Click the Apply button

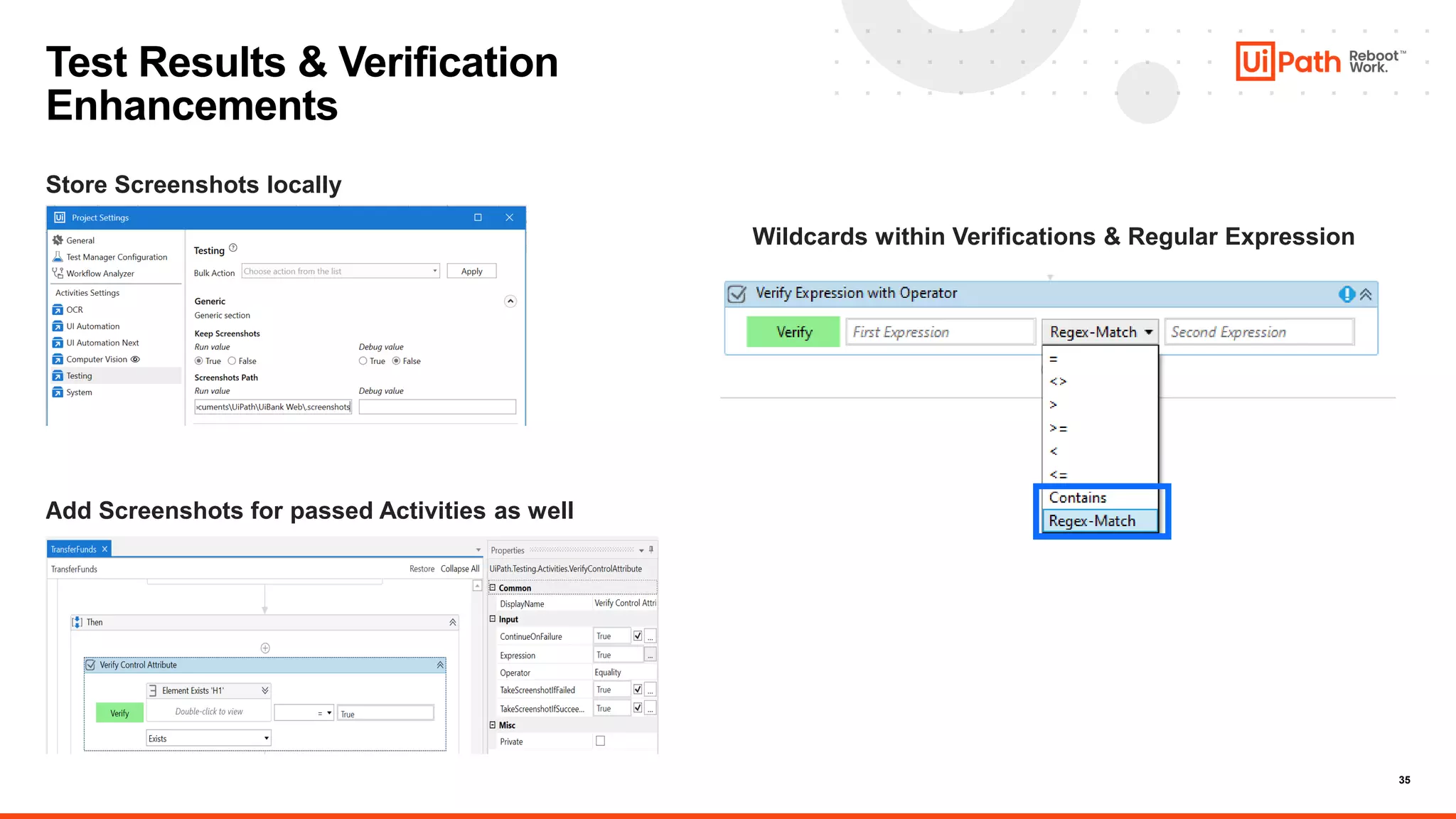pyautogui.click(x=471, y=271)
